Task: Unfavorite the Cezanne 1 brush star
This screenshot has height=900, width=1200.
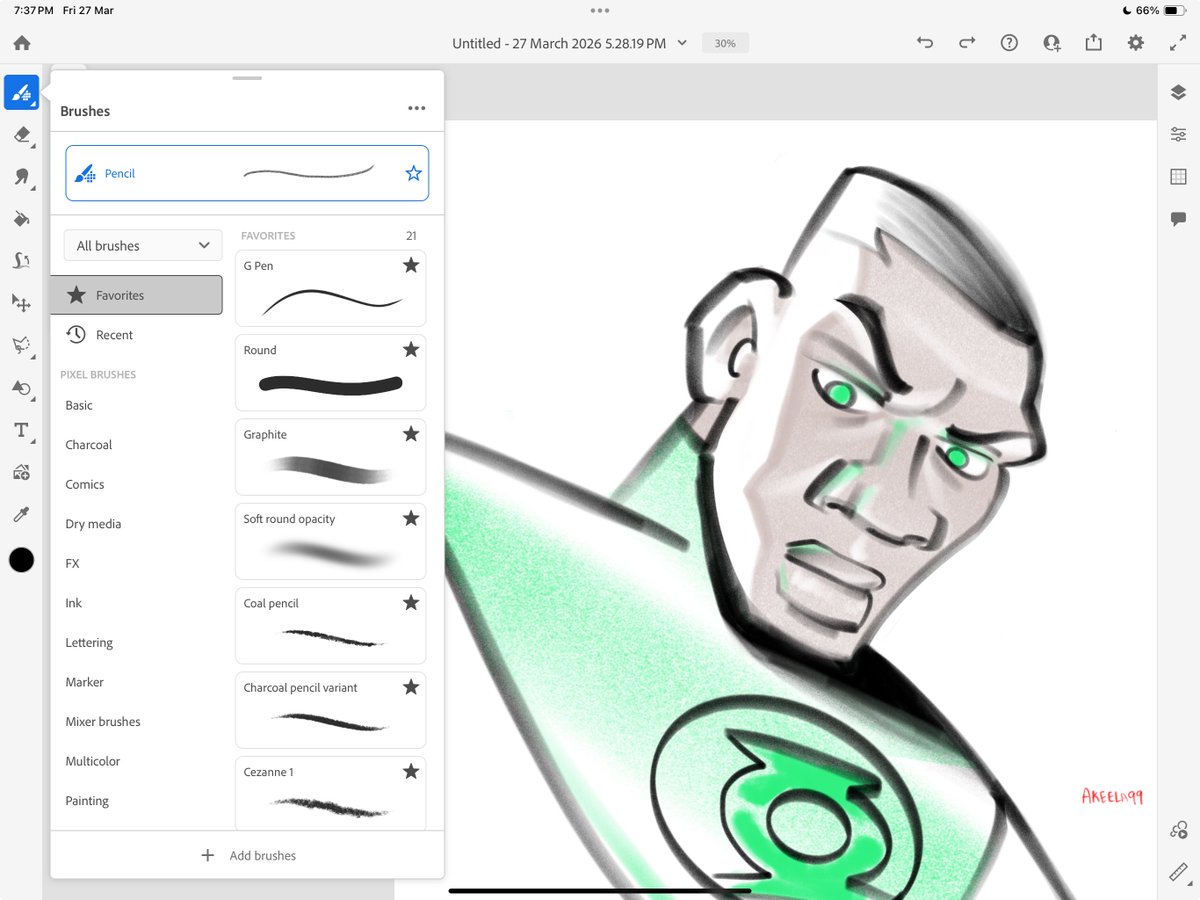Action: coord(410,772)
